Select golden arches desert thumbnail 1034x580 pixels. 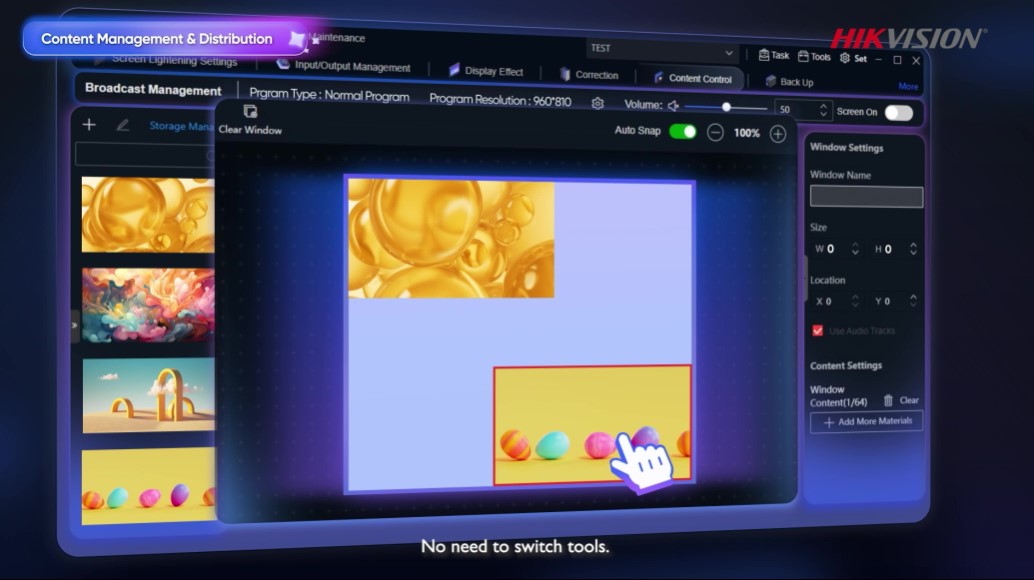pos(148,395)
